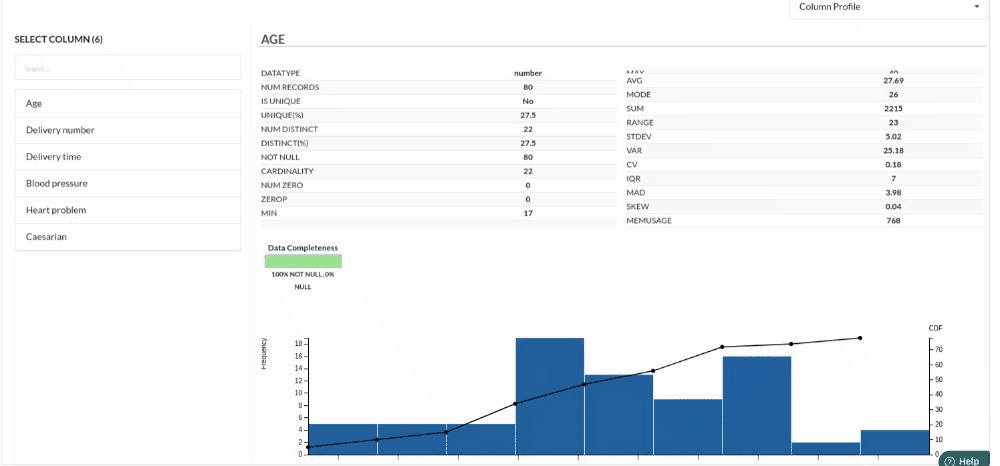This screenshot has height=466, width=1000.
Task: Click the SELECT COLUMN (6) header
Action: point(59,40)
